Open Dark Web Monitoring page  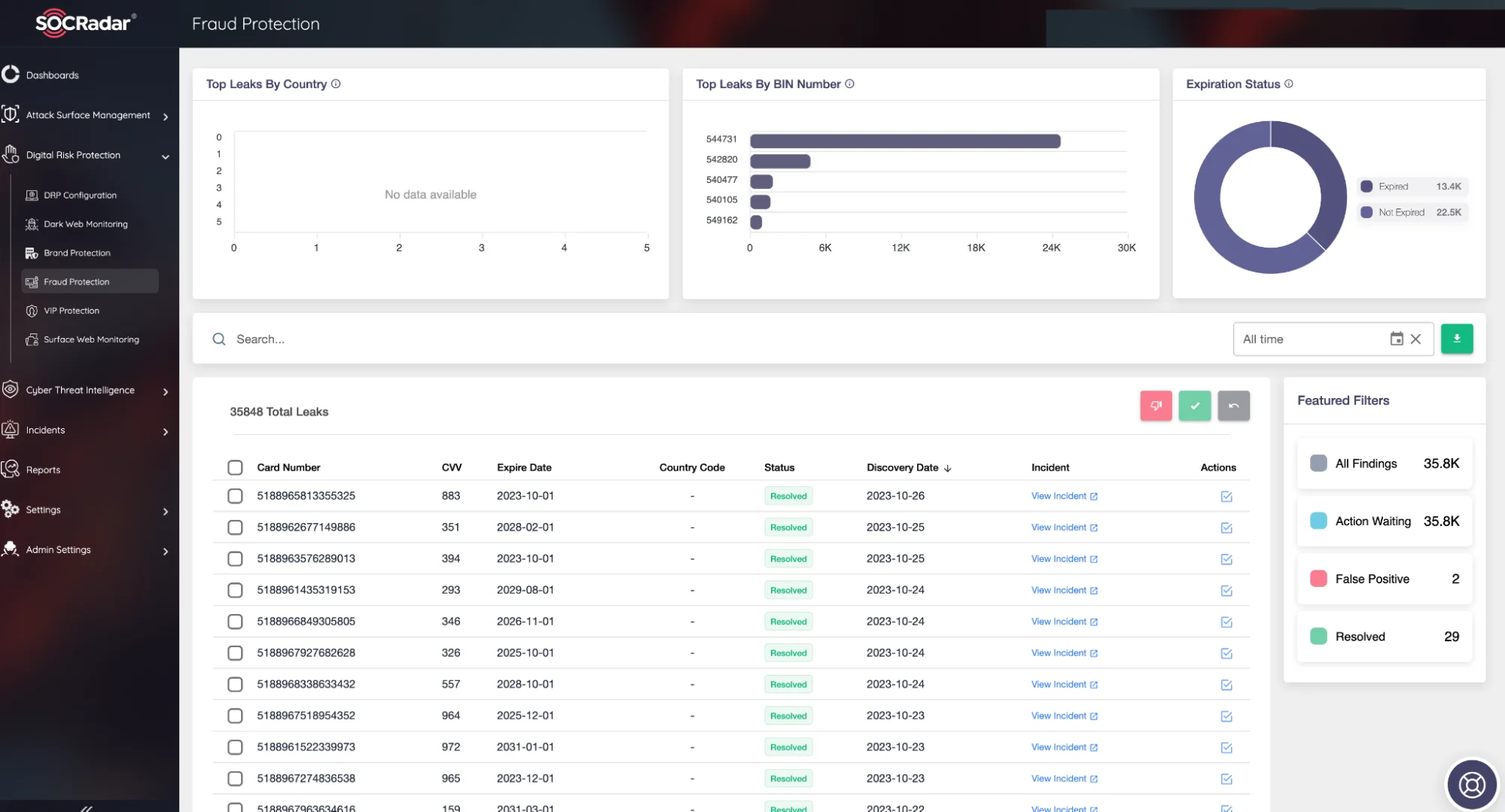[x=85, y=224]
